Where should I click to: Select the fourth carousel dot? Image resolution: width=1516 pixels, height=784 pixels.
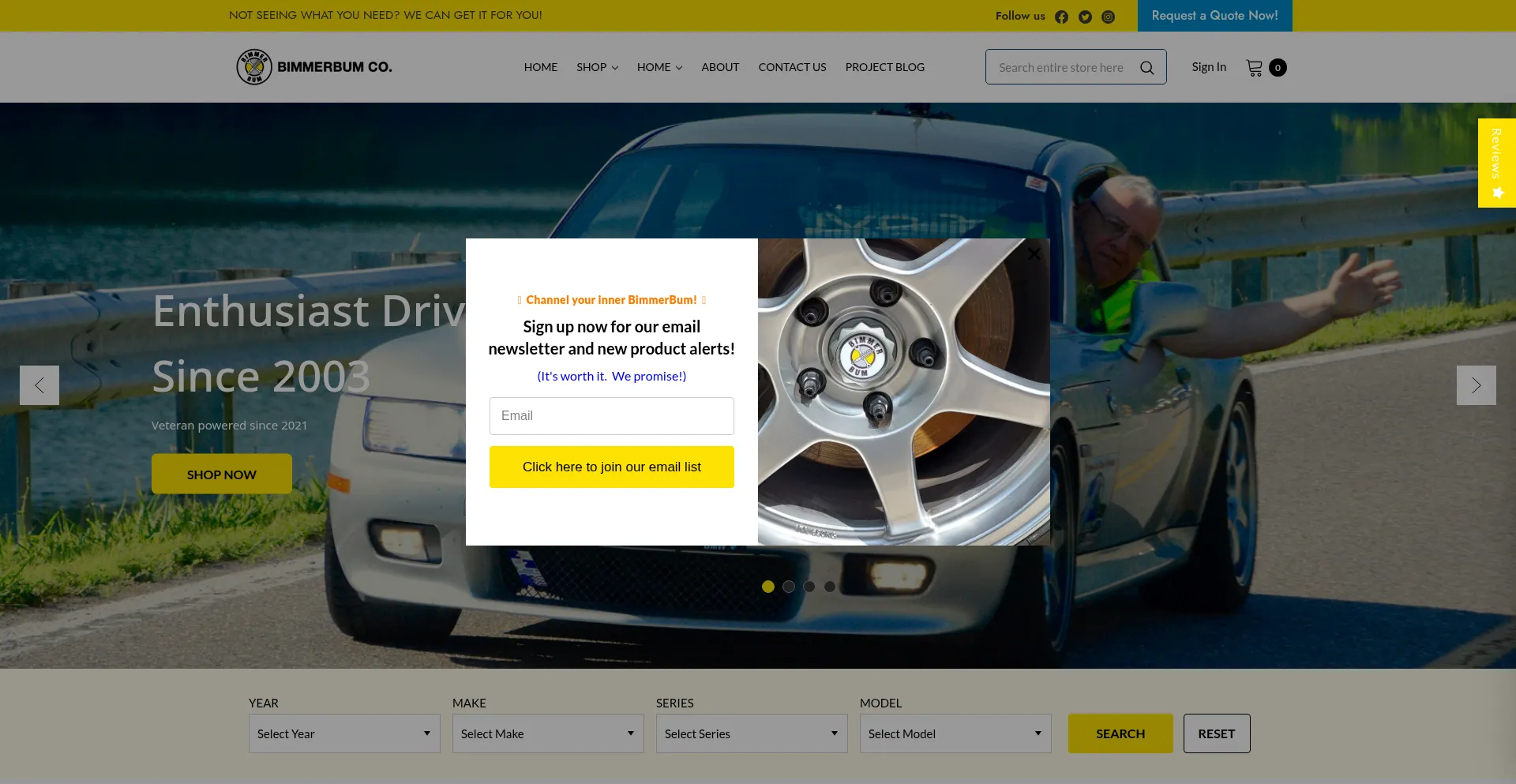click(x=829, y=587)
